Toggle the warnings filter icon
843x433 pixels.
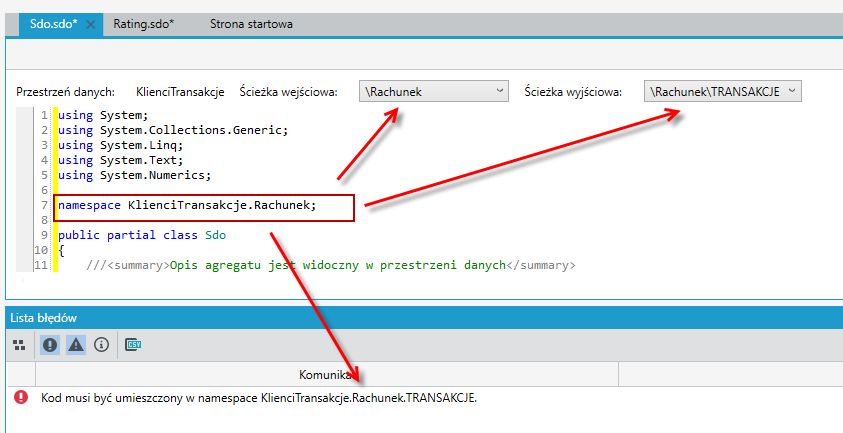click(x=76, y=345)
